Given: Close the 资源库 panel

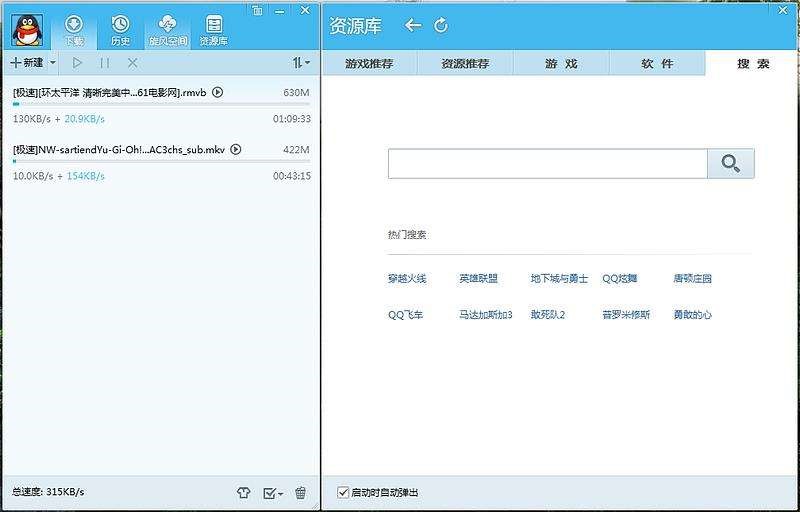Looking at the screenshot, I should [x=783, y=10].
